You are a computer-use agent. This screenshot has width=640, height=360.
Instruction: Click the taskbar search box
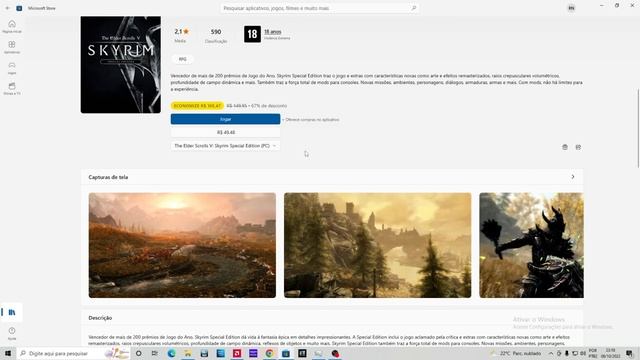[x=73, y=353]
